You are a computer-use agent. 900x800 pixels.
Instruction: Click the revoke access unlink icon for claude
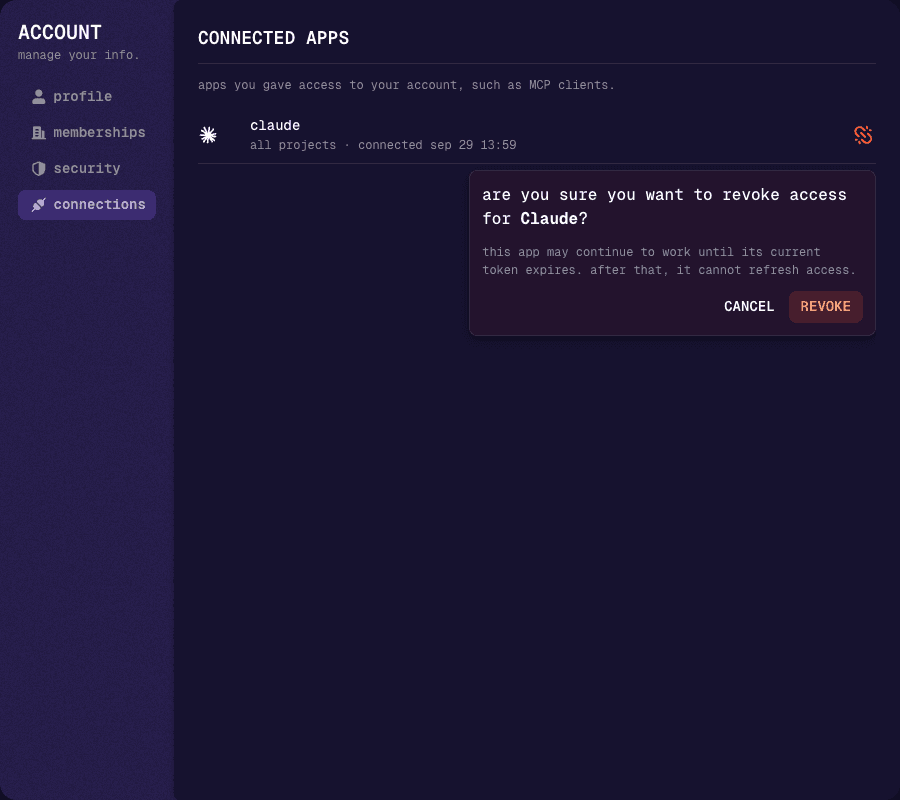tap(863, 135)
